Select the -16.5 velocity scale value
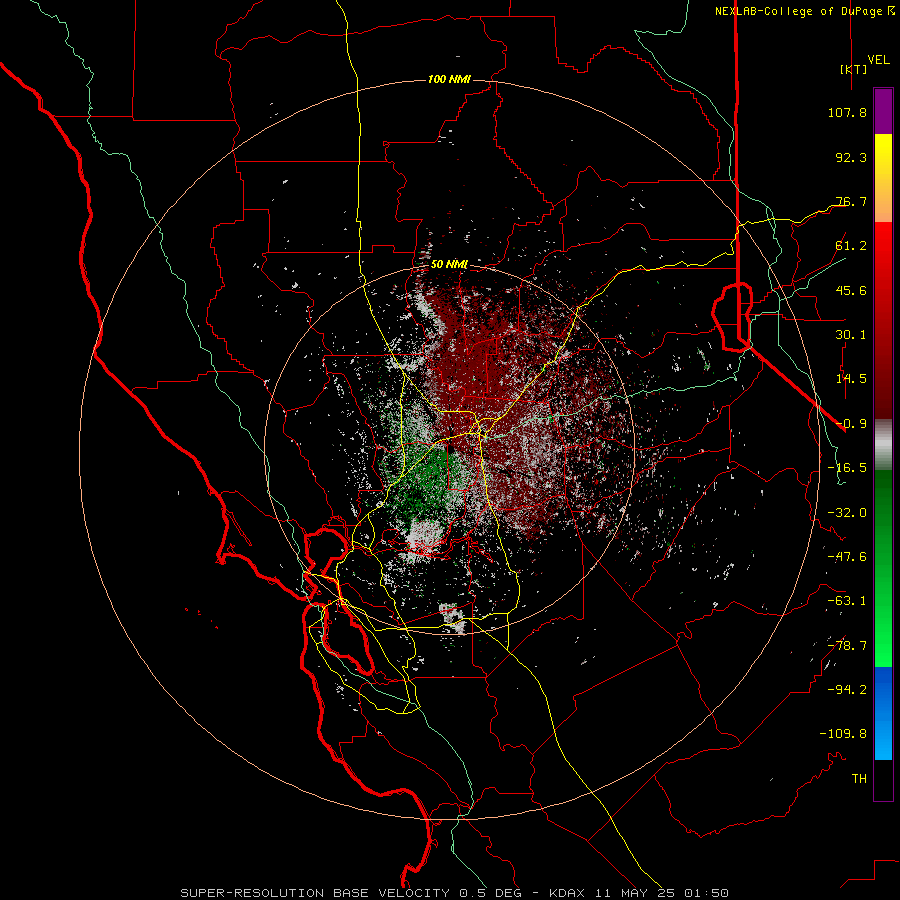The height and width of the screenshot is (900, 900). tap(847, 468)
